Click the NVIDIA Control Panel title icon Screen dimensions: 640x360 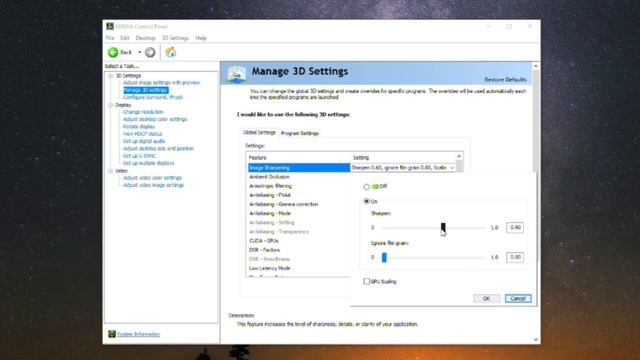tap(110, 27)
